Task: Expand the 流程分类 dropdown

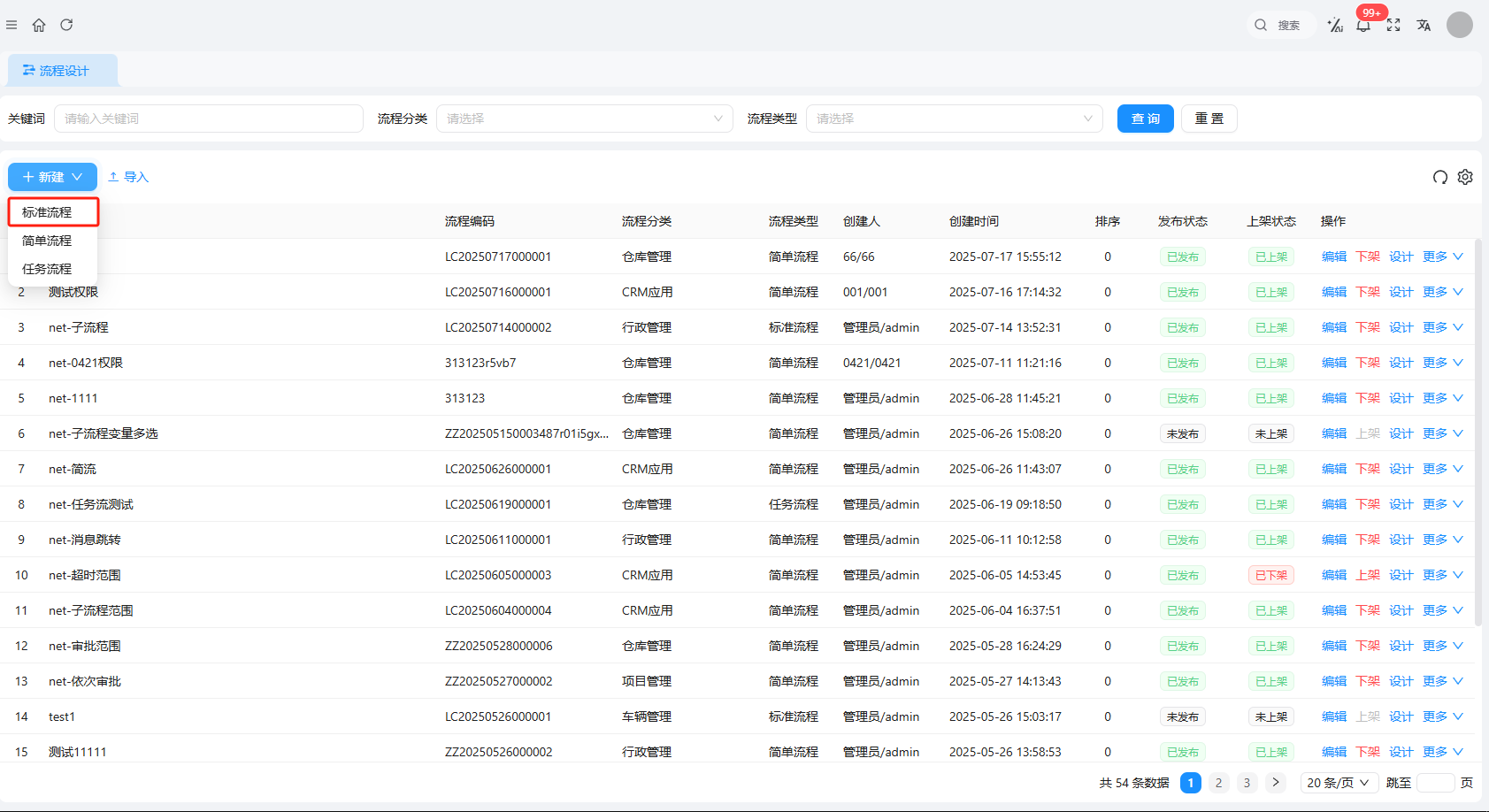Action: pos(584,119)
